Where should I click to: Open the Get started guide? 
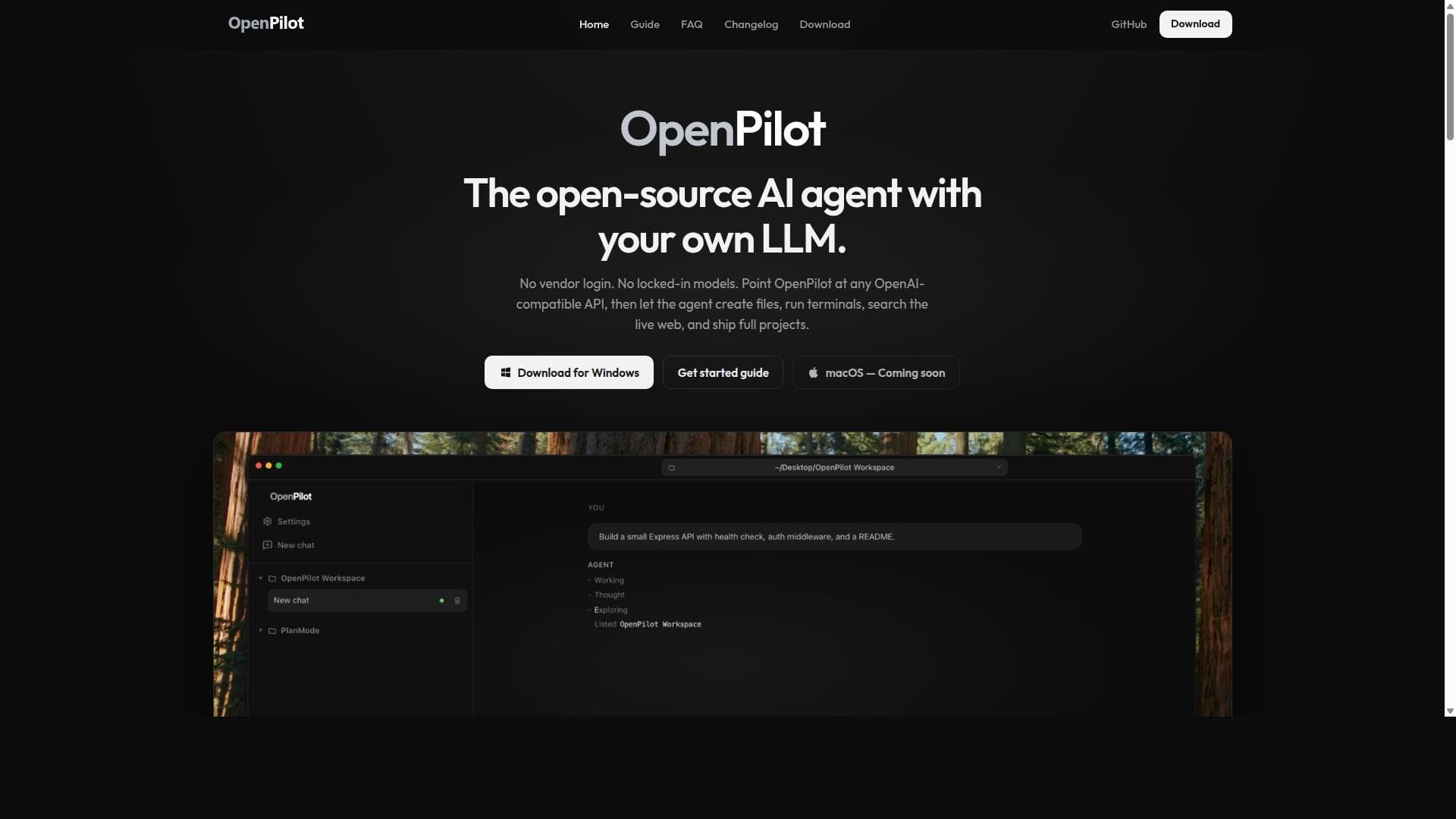pyautogui.click(x=723, y=372)
